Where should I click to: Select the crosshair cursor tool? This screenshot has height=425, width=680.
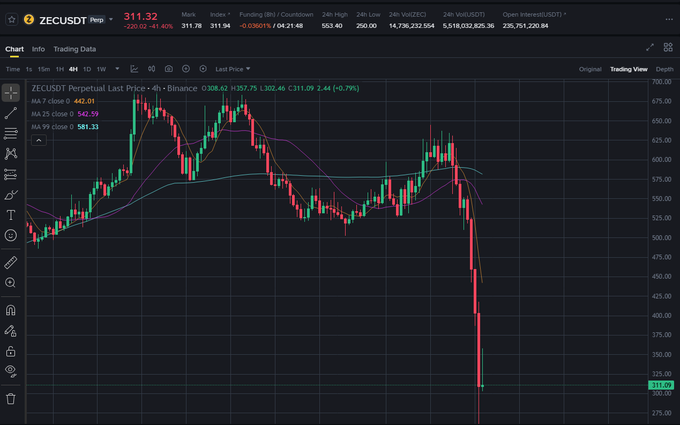(11, 93)
